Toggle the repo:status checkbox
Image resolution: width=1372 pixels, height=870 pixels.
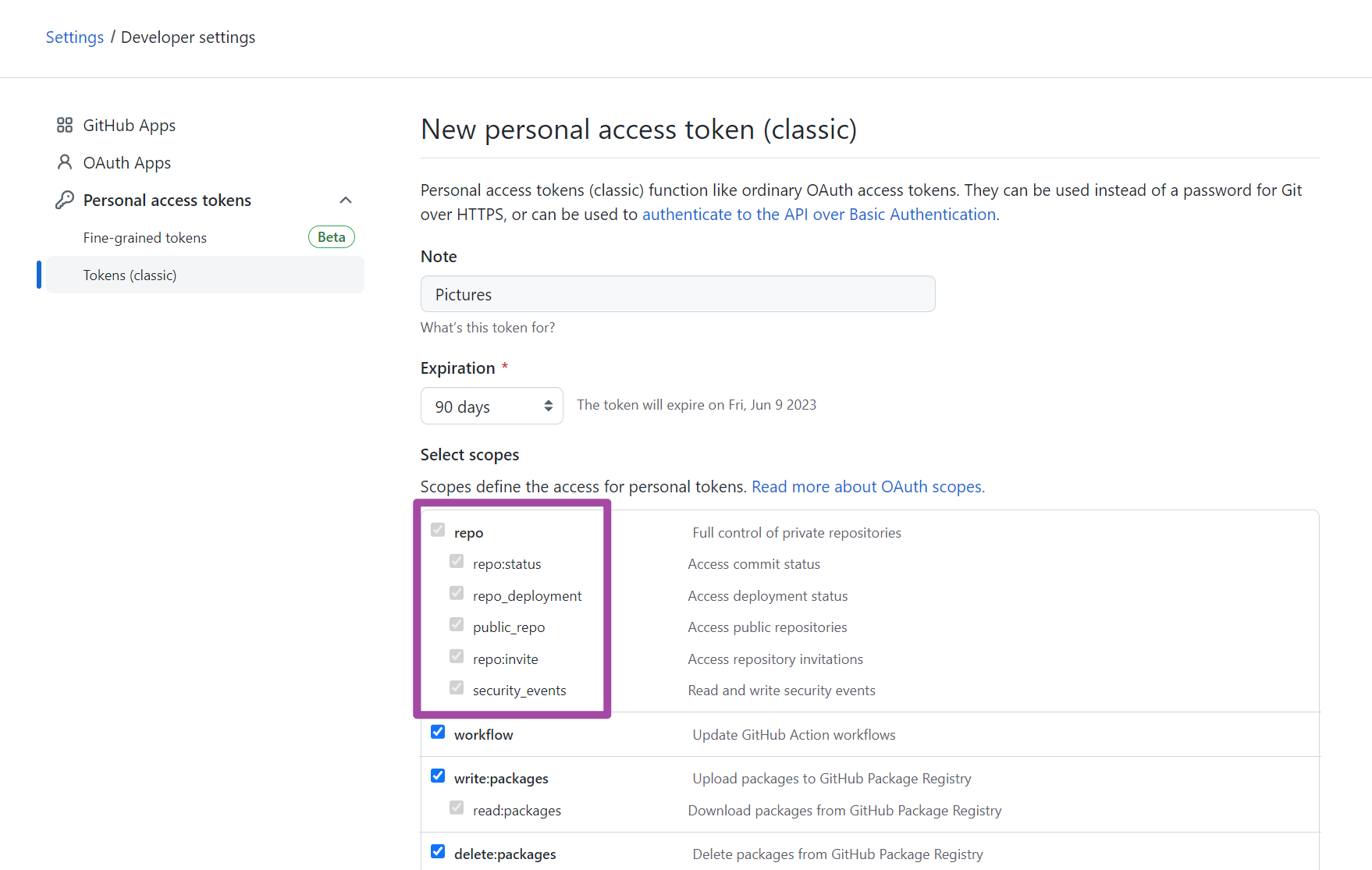pos(457,562)
